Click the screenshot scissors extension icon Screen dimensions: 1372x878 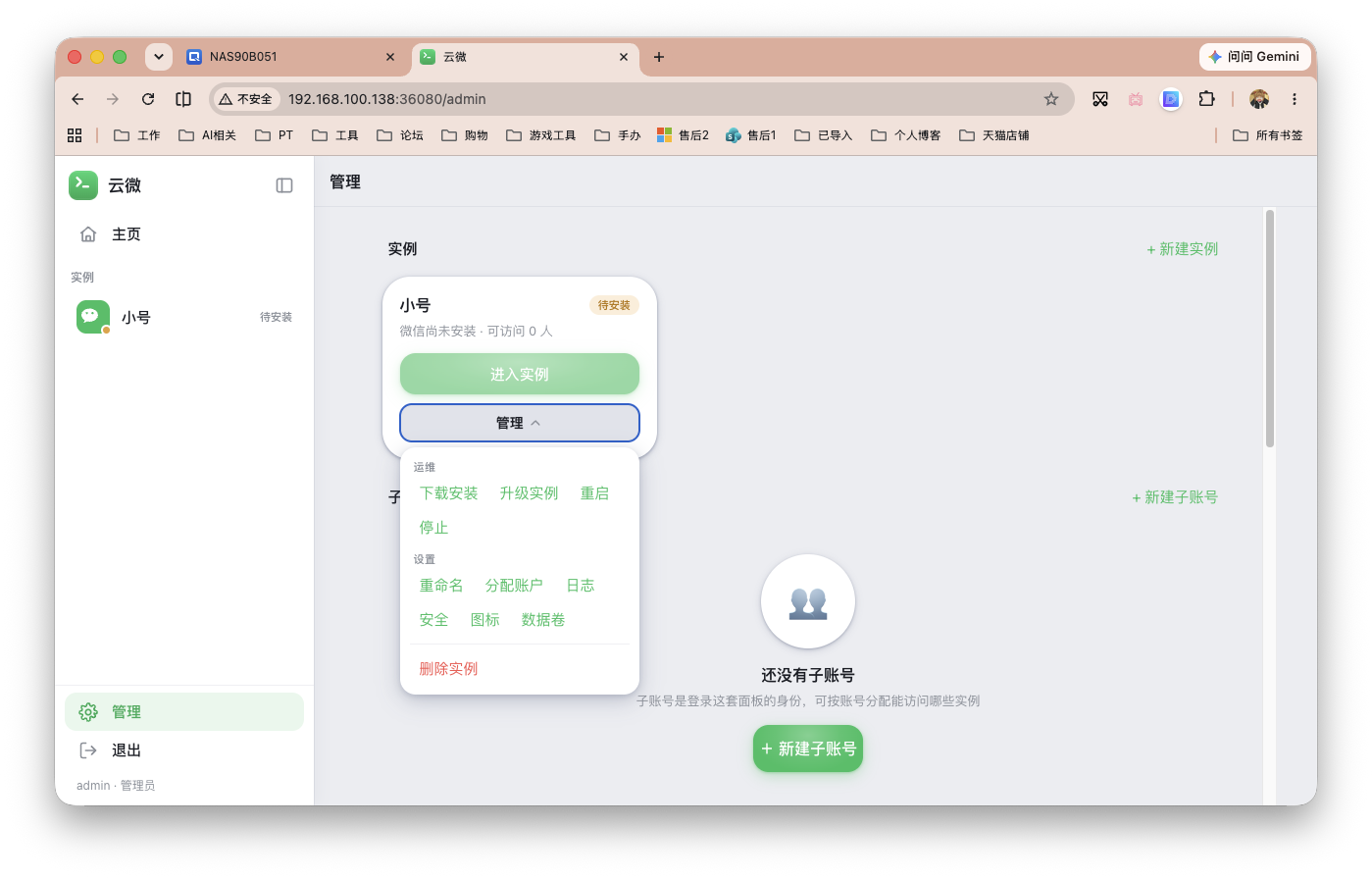pos(1100,99)
